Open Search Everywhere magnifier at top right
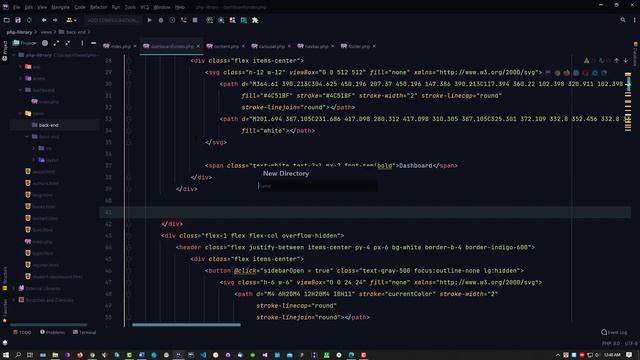 tap(623, 20)
